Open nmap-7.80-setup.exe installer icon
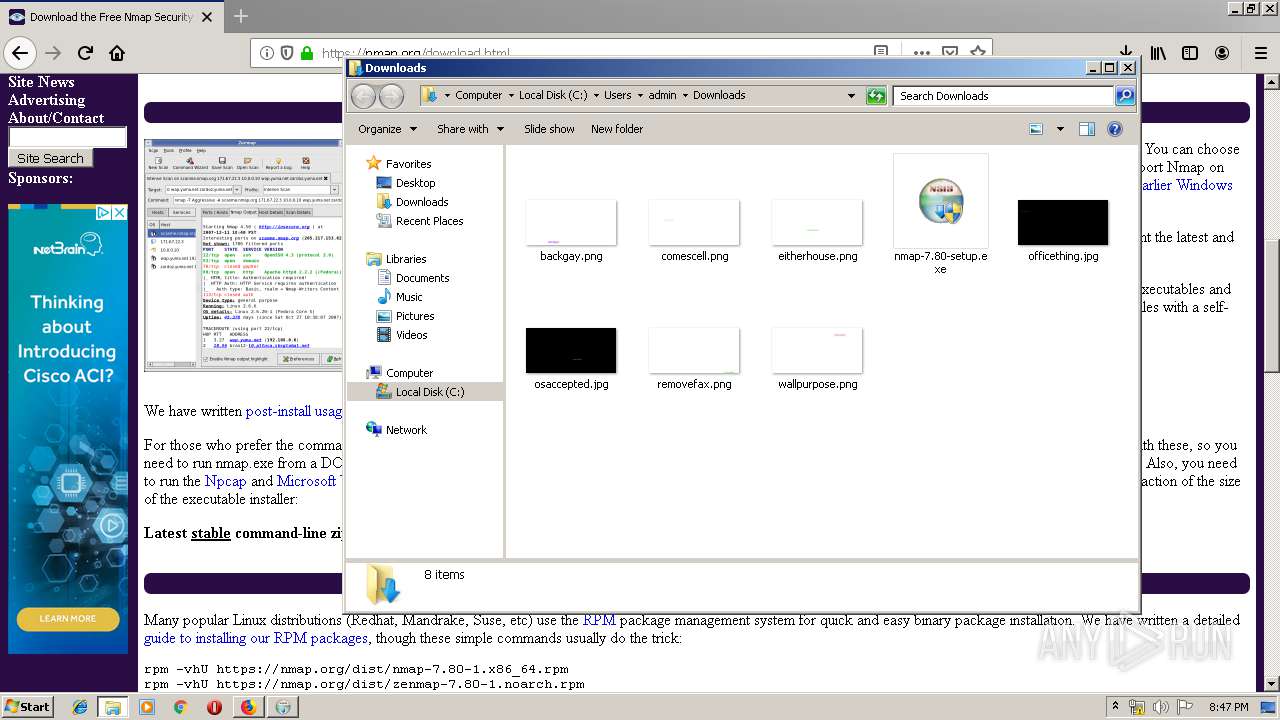The width and height of the screenshot is (1280, 720). 941,201
